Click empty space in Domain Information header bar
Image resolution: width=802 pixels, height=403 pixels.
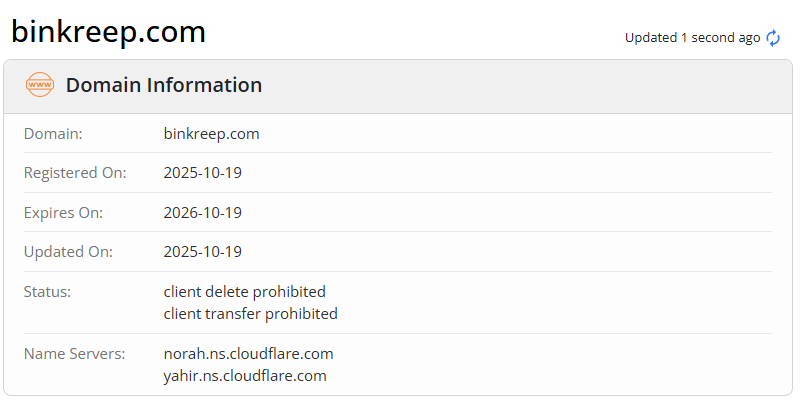point(520,86)
